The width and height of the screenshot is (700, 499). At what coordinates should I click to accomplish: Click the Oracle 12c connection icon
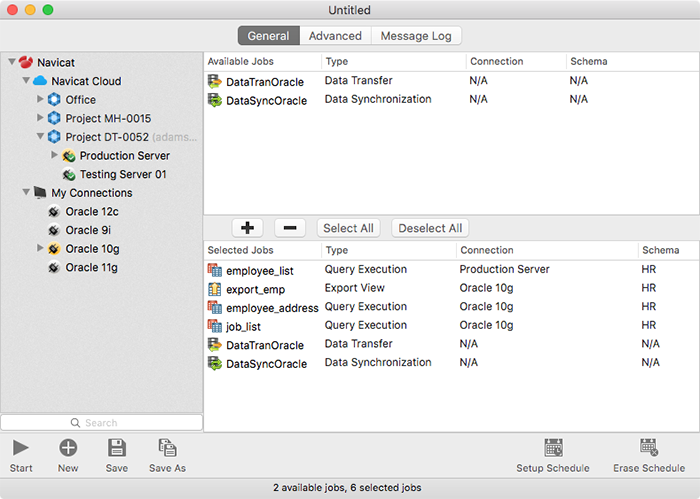54,211
